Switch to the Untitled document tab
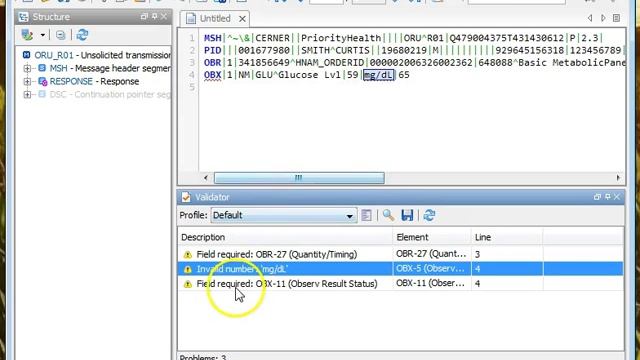 click(215, 19)
